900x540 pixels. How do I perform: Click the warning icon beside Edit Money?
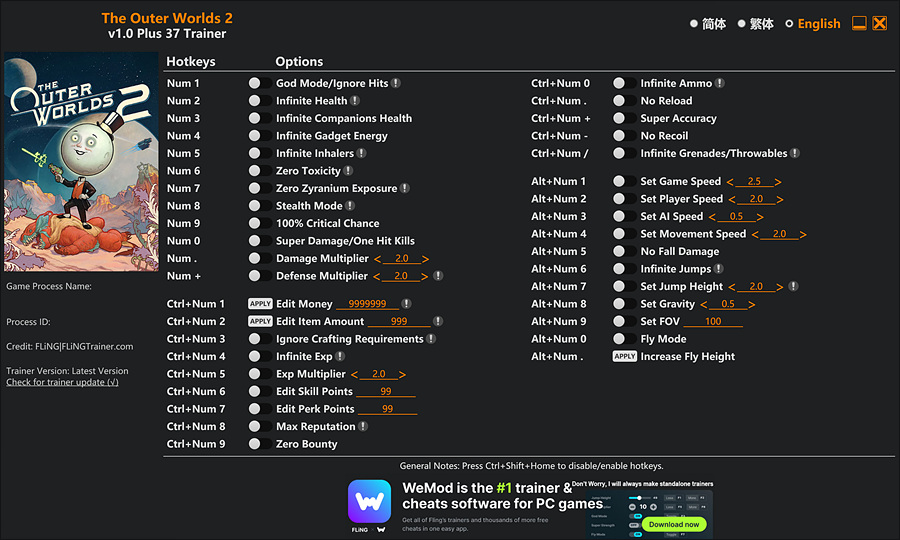tap(406, 304)
